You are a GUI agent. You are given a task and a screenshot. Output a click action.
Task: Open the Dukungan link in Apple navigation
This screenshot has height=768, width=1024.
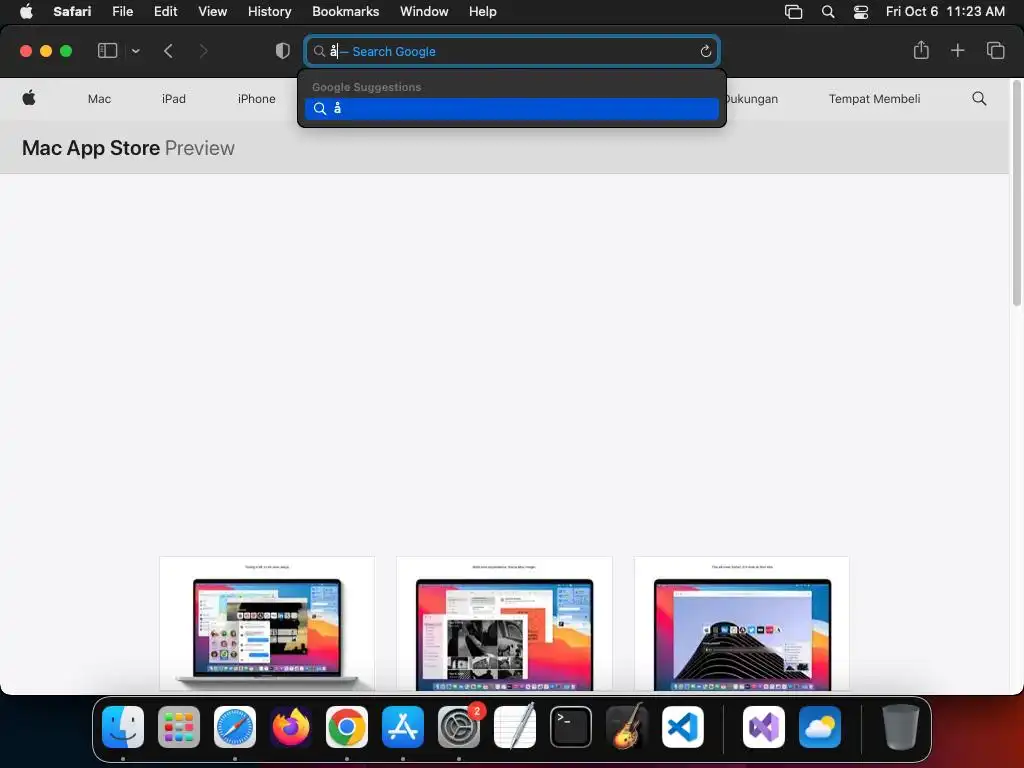pyautogui.click(x=752, y=99)
